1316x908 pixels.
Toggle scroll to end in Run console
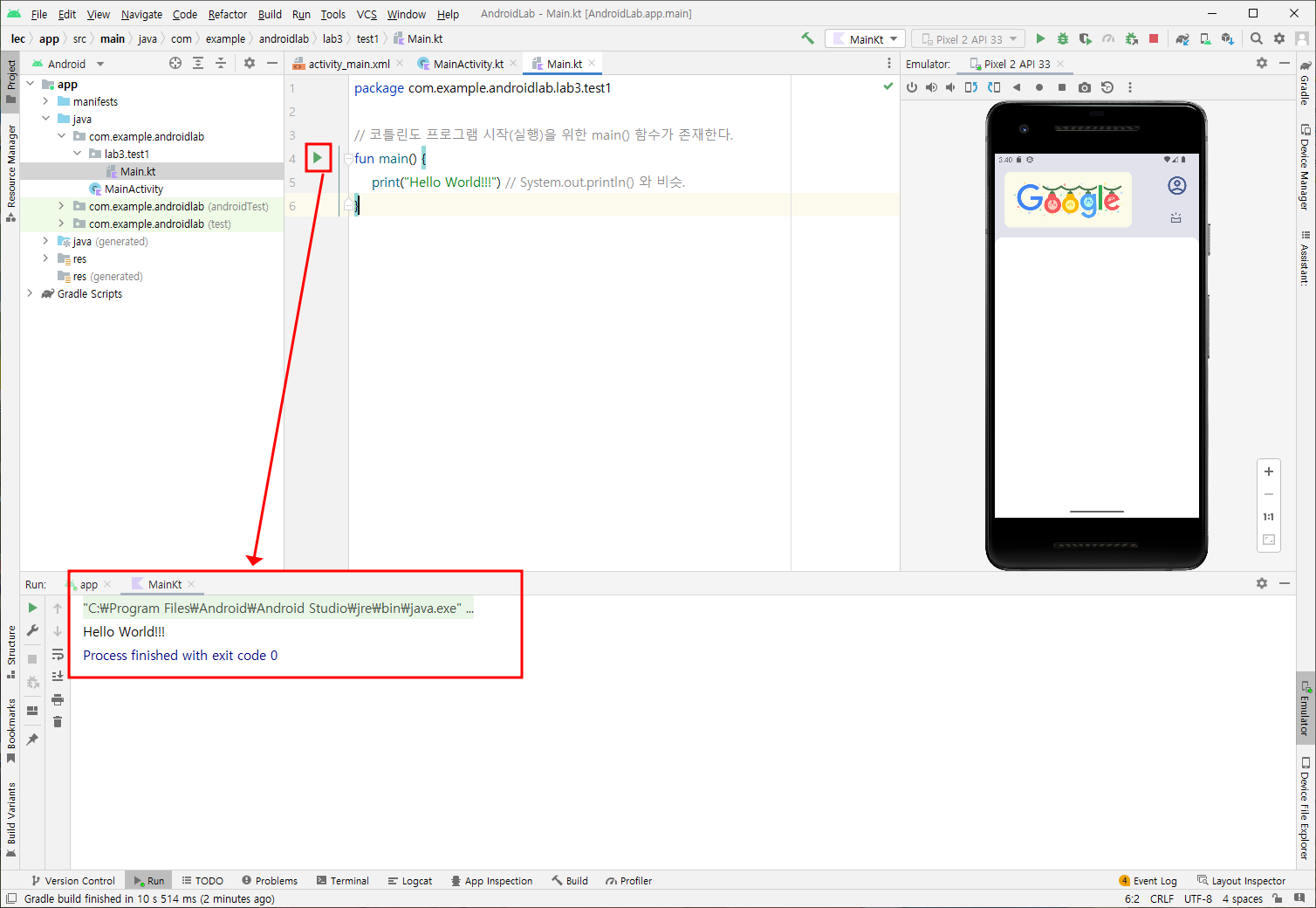coord(58,677)
